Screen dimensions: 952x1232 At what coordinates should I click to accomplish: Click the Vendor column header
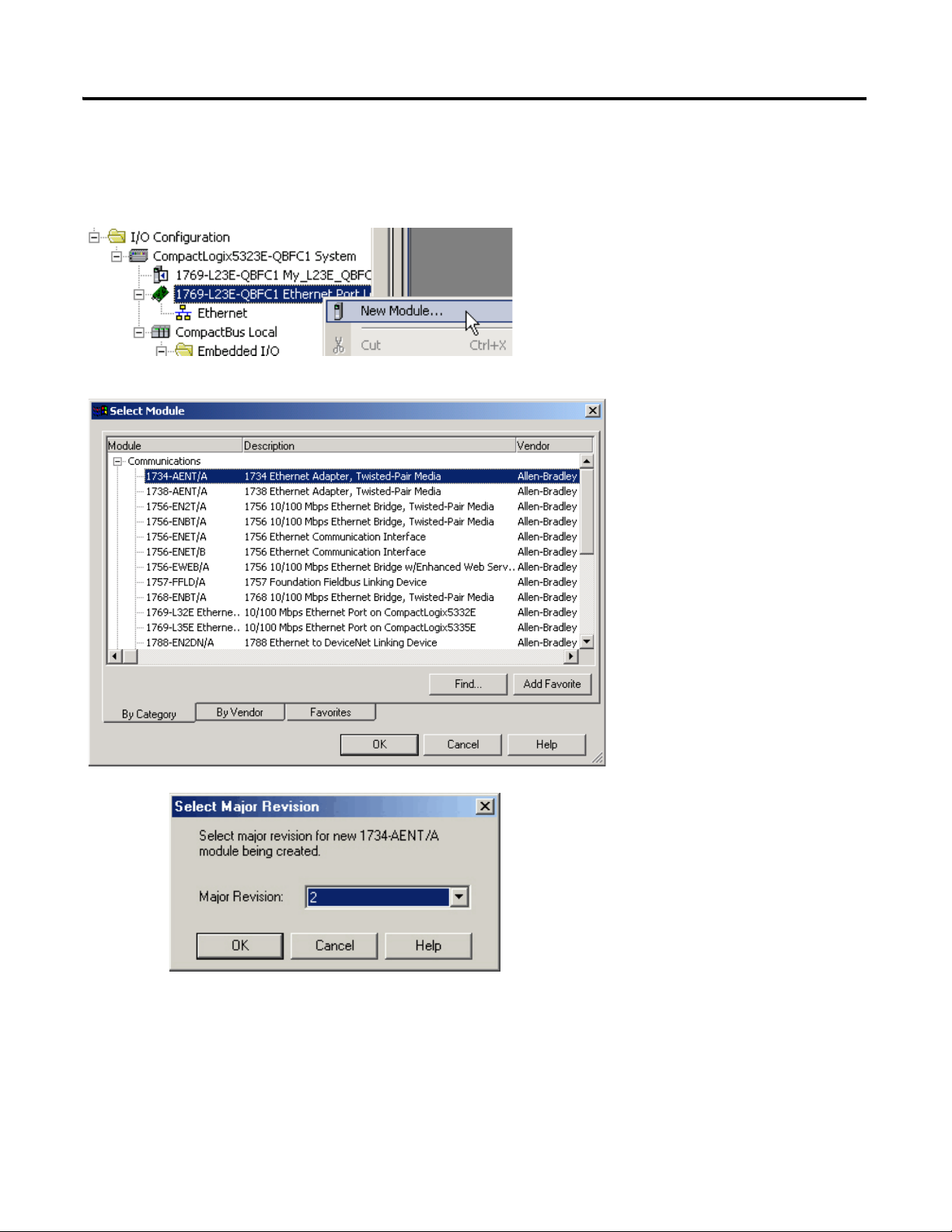tap(554, 445)
